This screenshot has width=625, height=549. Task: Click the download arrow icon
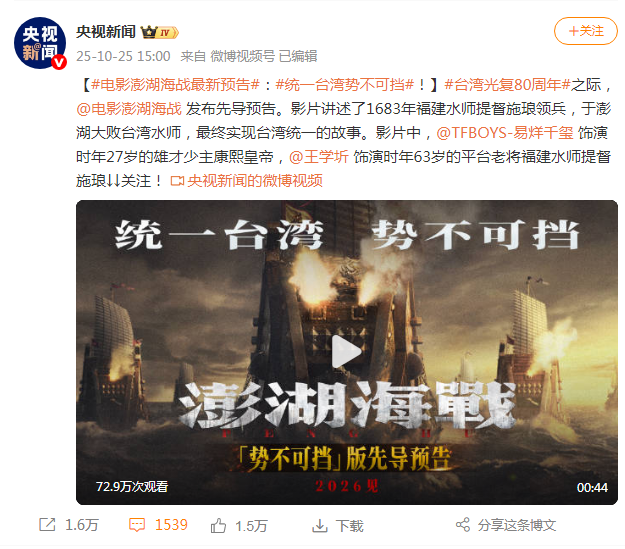click(x=320, y=525)
